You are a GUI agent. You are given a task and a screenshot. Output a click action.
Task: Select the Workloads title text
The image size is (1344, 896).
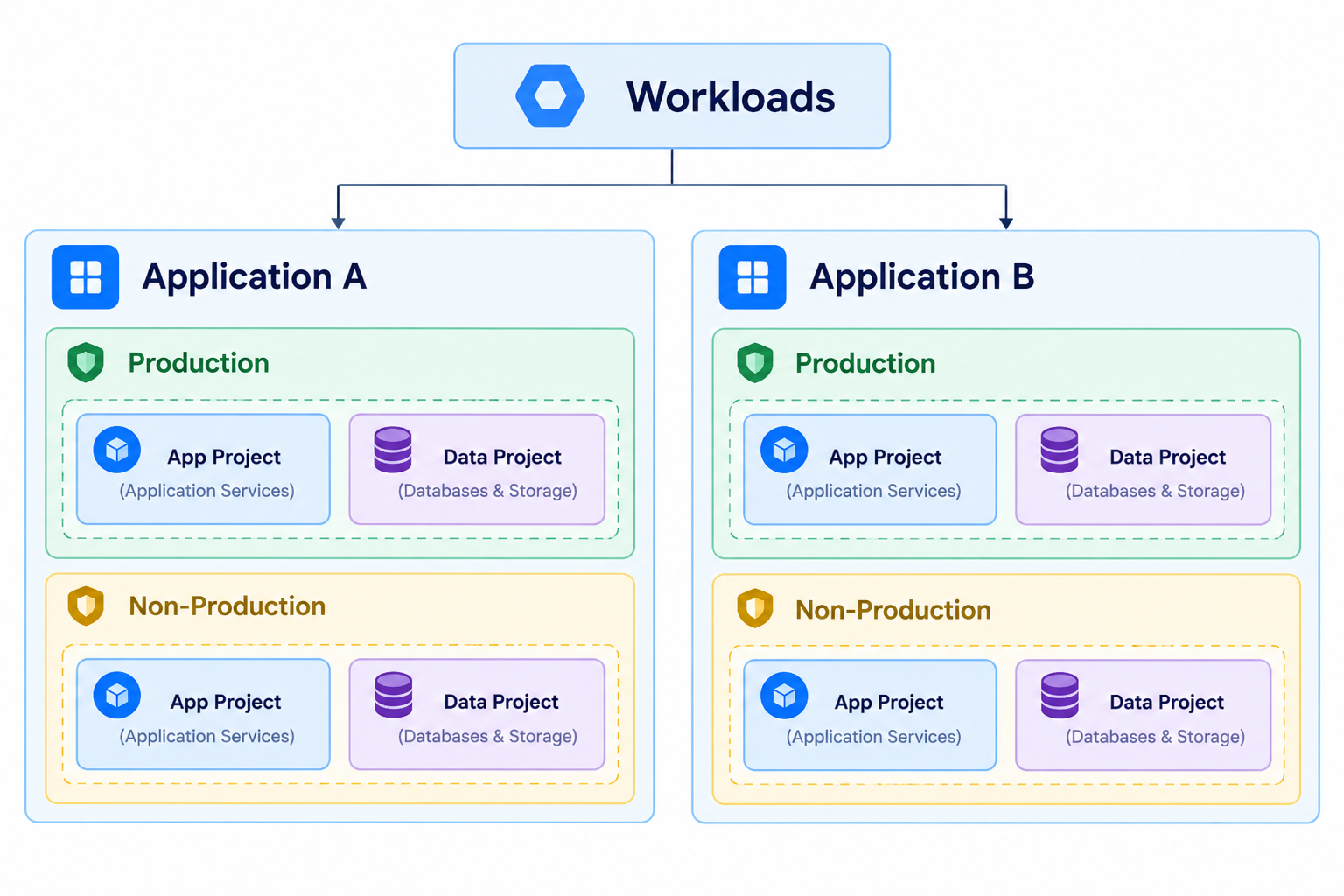(x=731, y=97)
